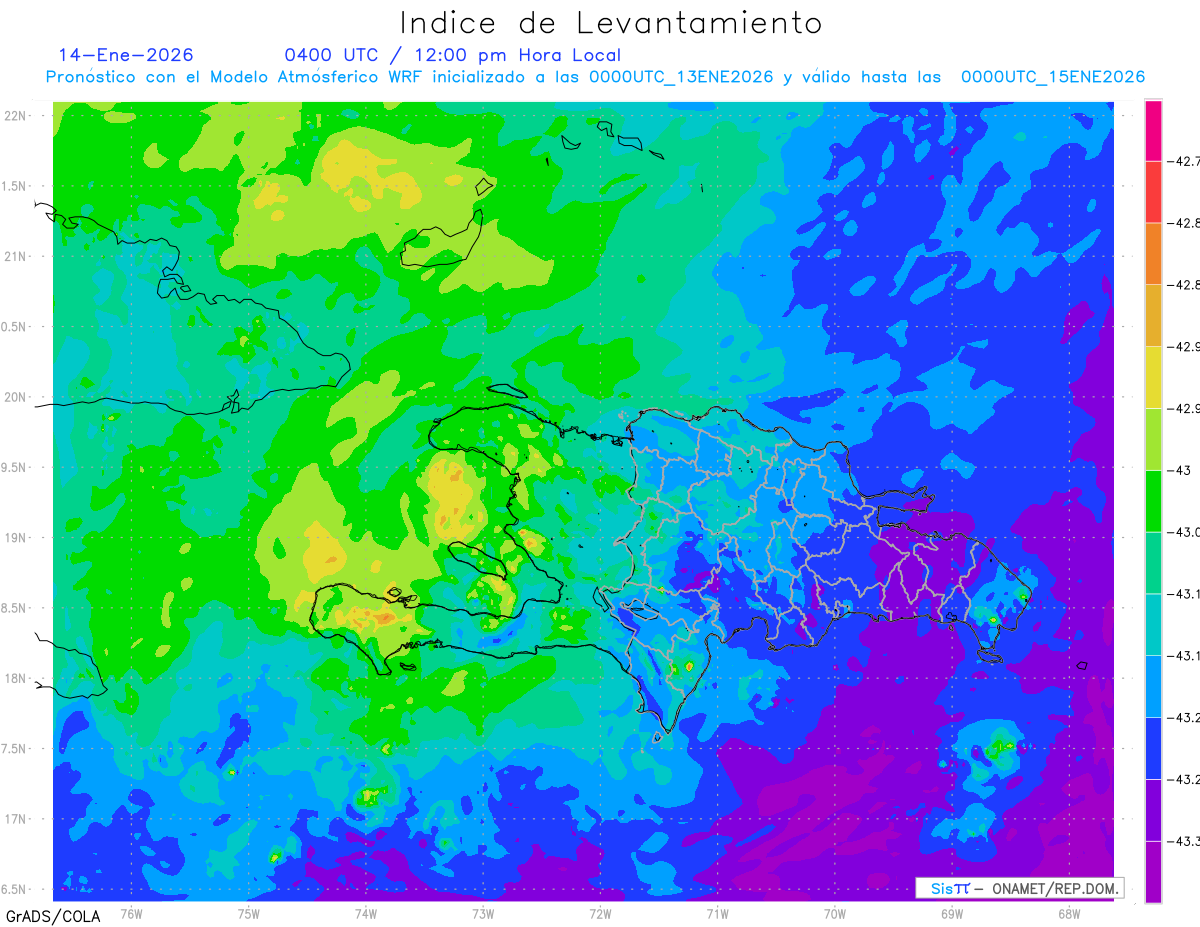Viewport: 1200px width, 927px height.
Task: Click the latitude label "19N"
Action: (17, 538)
